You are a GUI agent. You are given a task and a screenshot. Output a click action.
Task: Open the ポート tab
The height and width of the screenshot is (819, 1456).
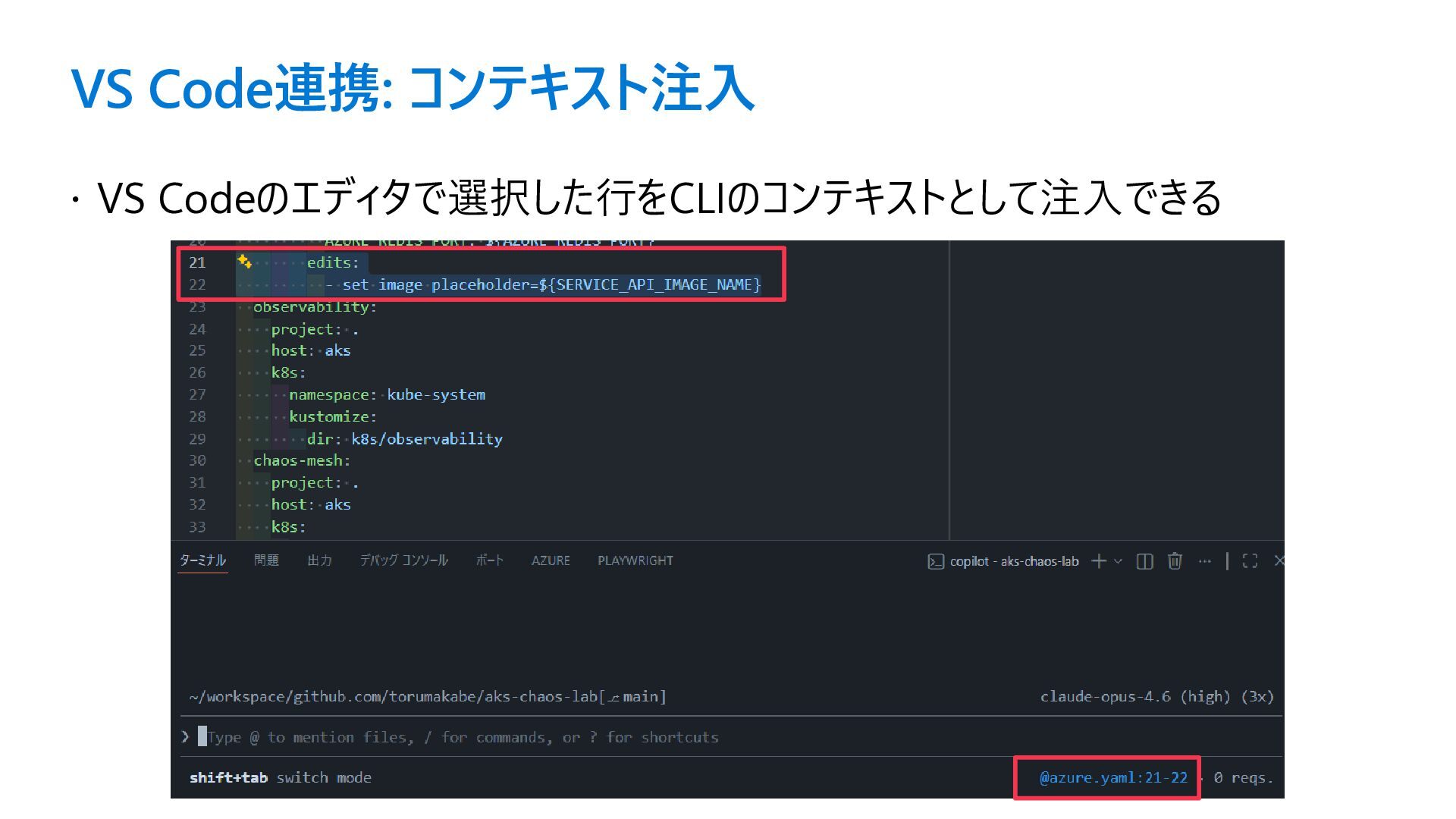click(489, 560)
